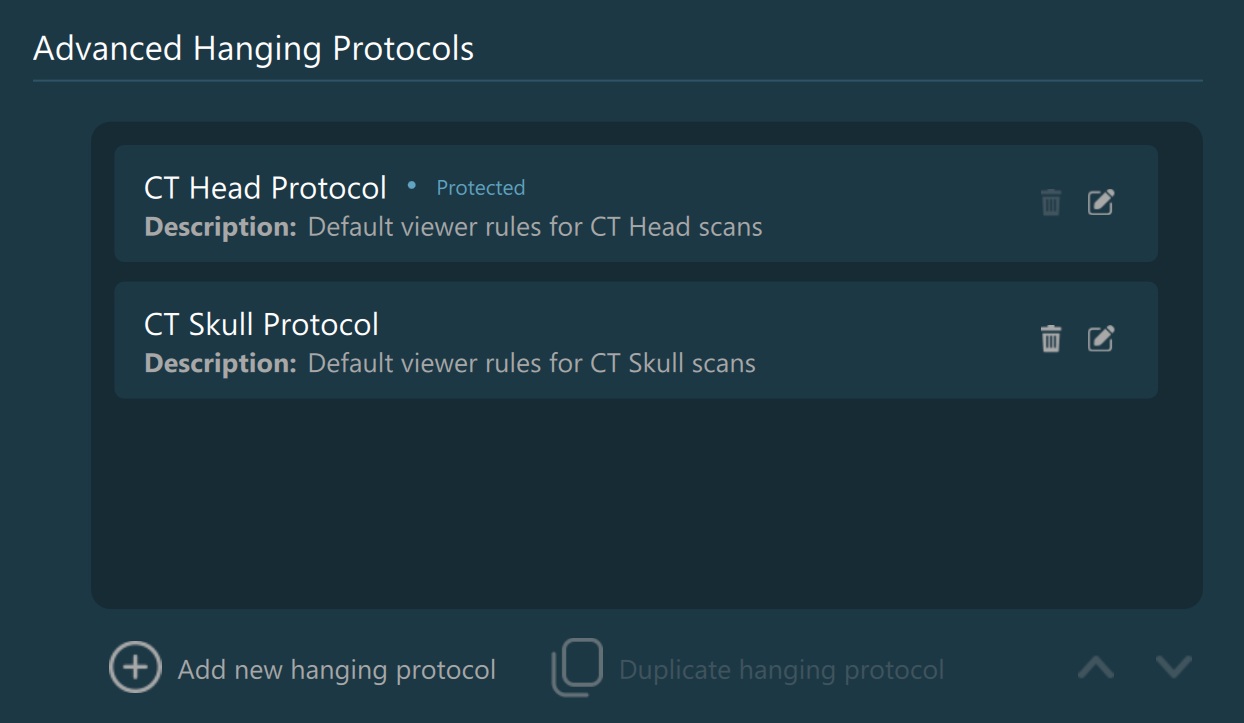
Task: Select the CT Skull Protocol title
Action: [261, 324]
